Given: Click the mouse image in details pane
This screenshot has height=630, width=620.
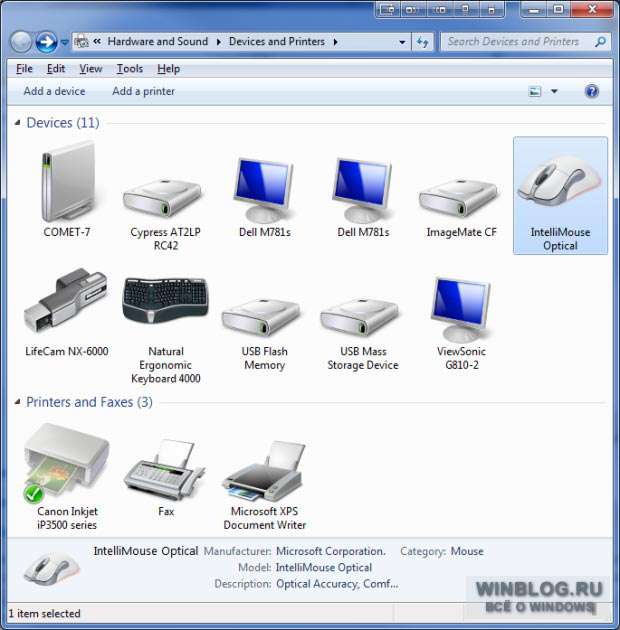Looking at the screenshot, I should (x=51, y=569).
